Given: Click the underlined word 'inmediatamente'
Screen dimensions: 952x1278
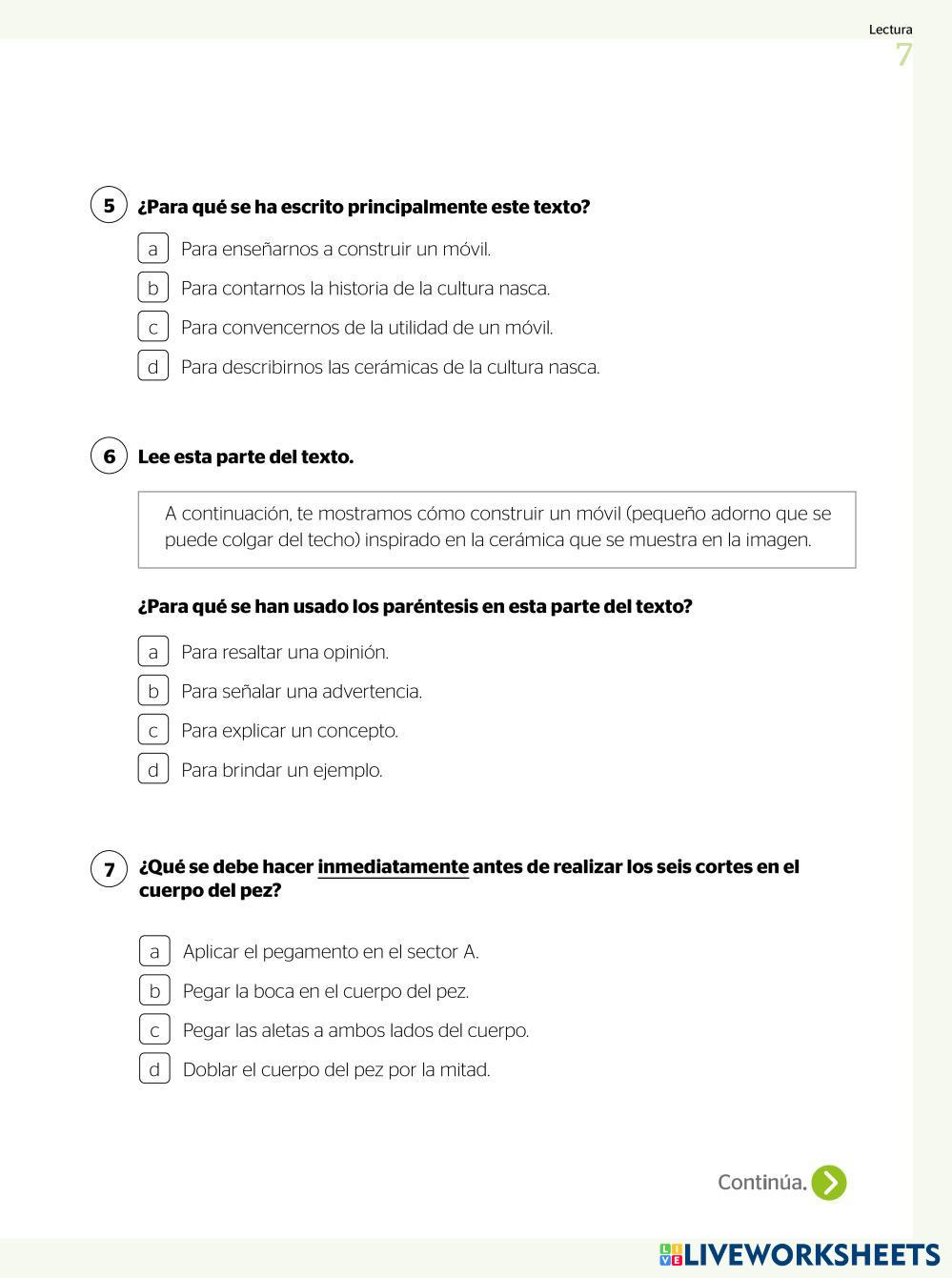Looking at the screenshot, I should [393, 866].
